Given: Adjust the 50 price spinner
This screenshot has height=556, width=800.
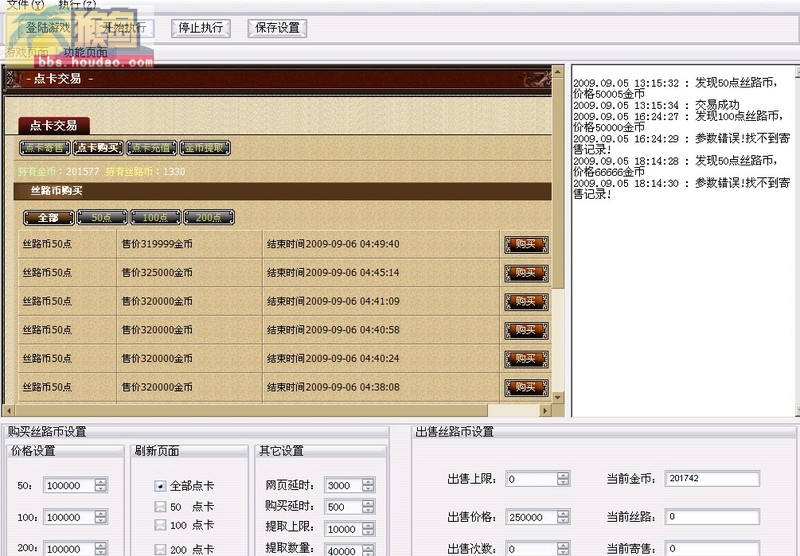Looking at the screenshot, I should (x=101, y=486).
